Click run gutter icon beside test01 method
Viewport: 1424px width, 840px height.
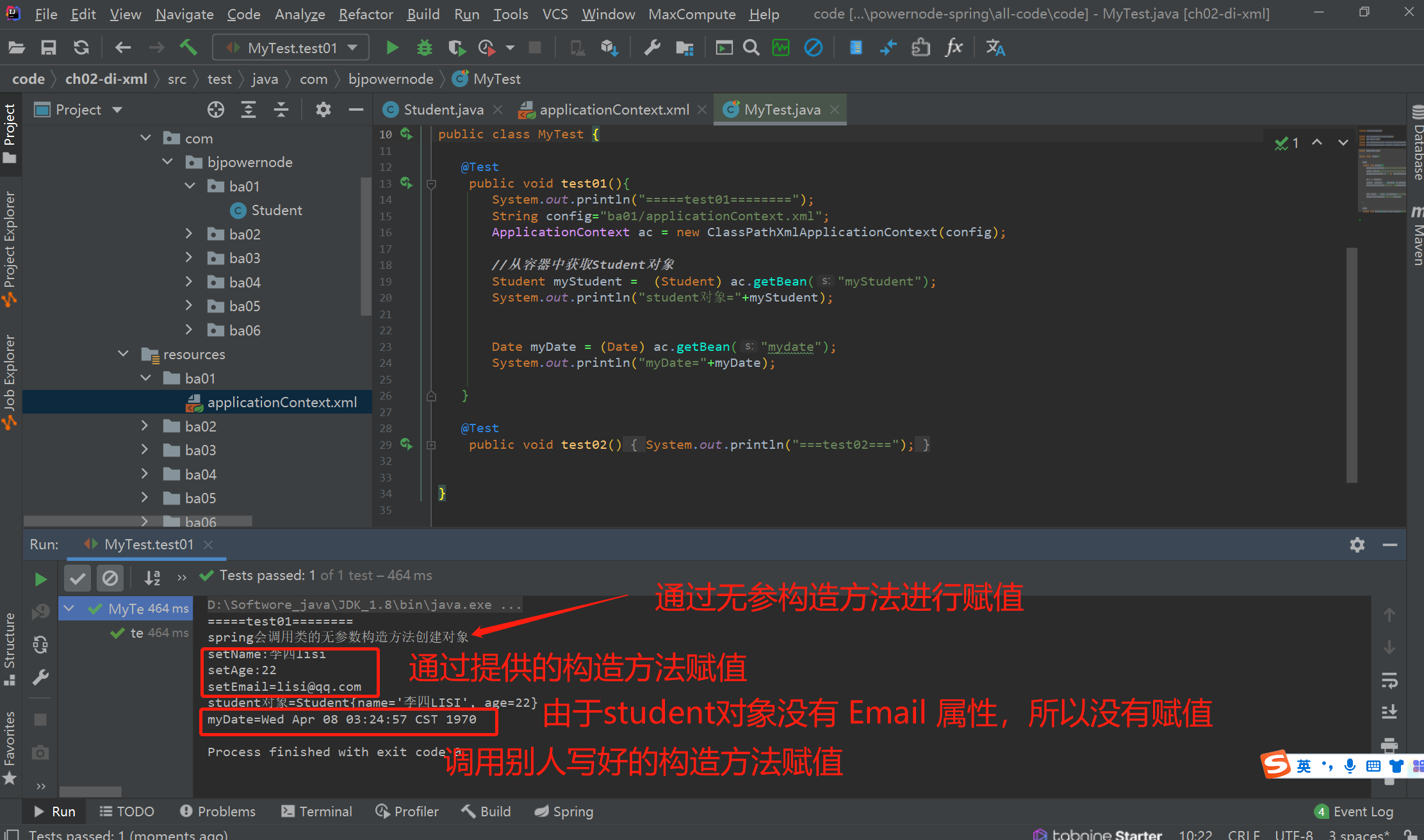[406, 183]
